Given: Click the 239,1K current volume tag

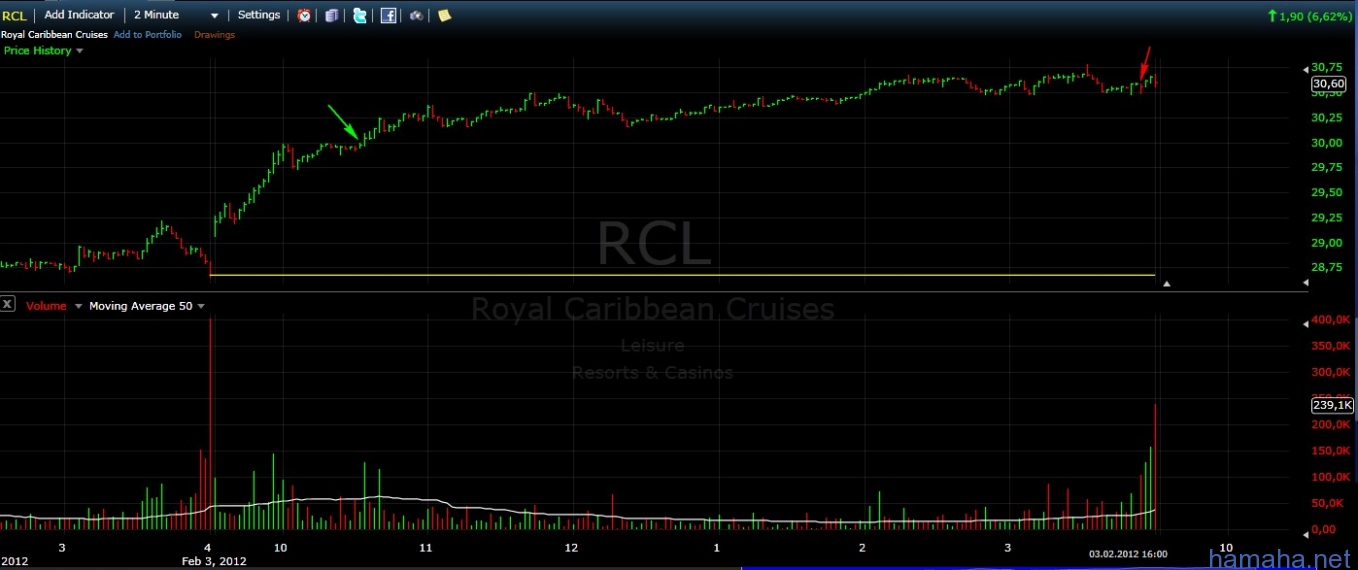Looking at the screenshot, I should point(1332,405).
